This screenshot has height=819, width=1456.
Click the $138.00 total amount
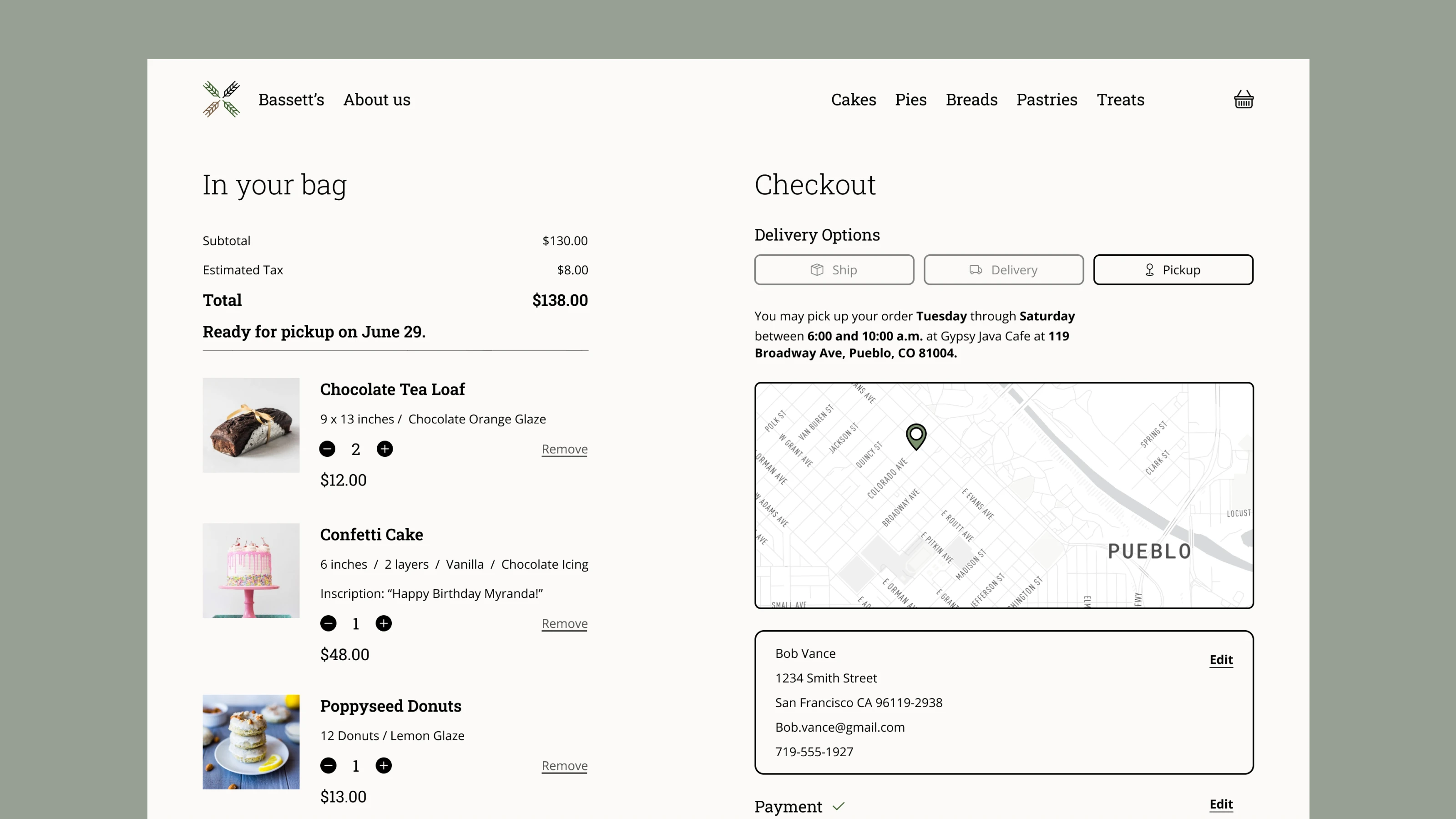point(560,300)
